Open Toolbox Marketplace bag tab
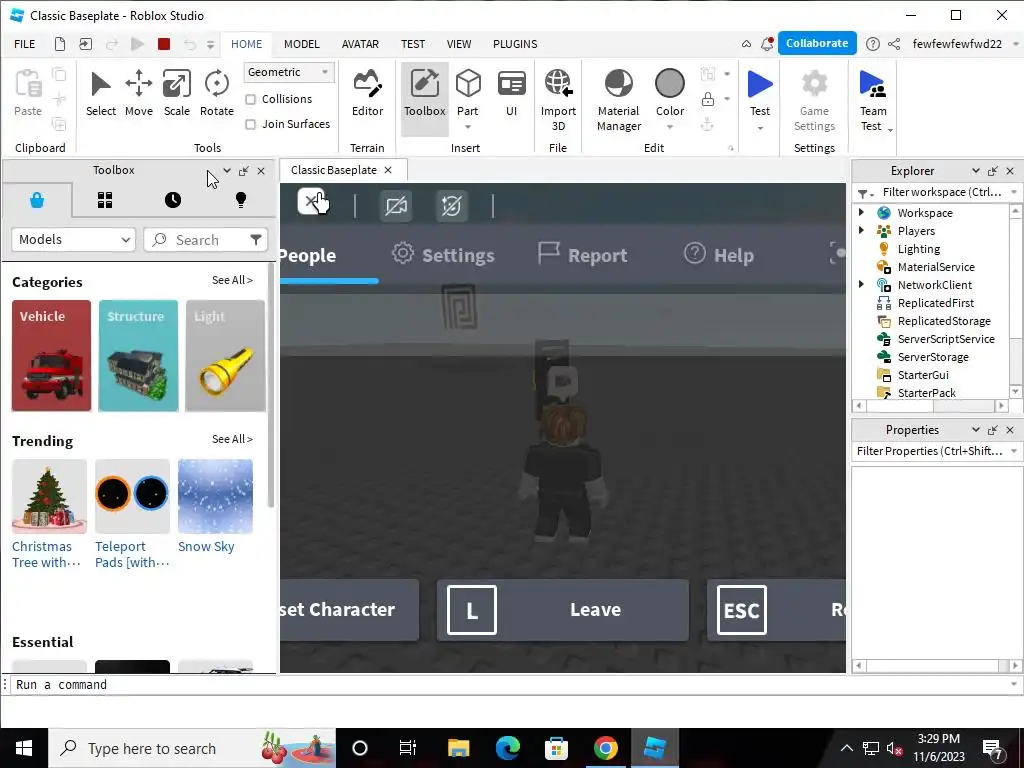This screenshot has height=768, width=1024. 37,200
